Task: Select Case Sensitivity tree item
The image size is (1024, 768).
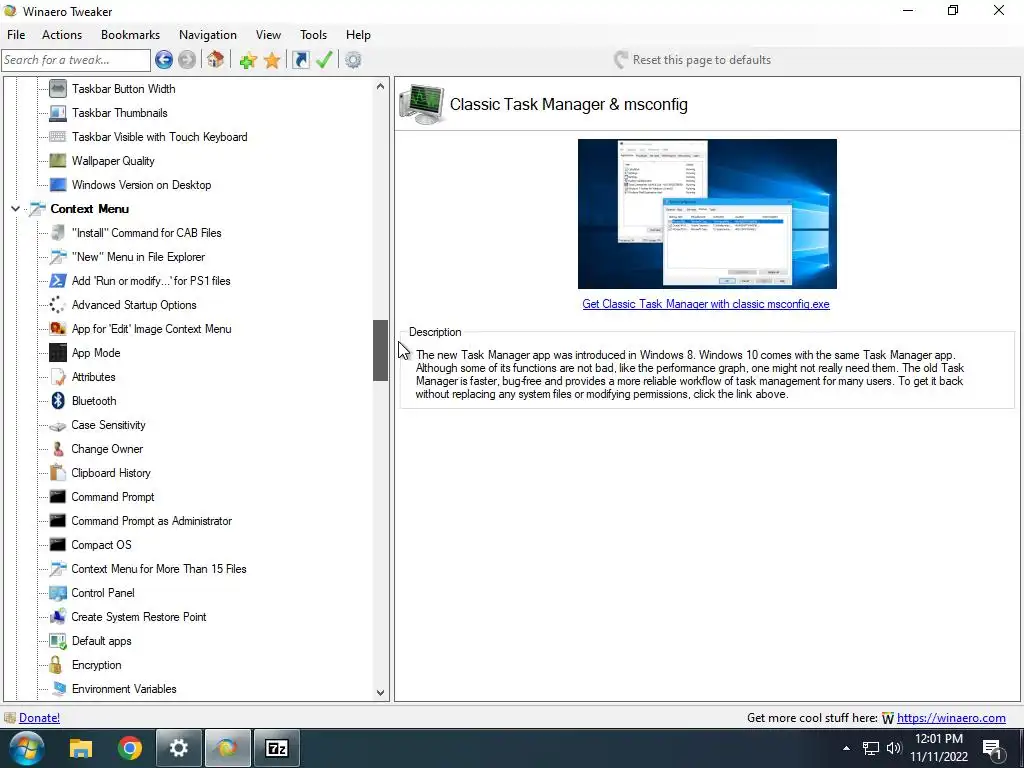Action: pyautogui.click(x=108, y=425)
